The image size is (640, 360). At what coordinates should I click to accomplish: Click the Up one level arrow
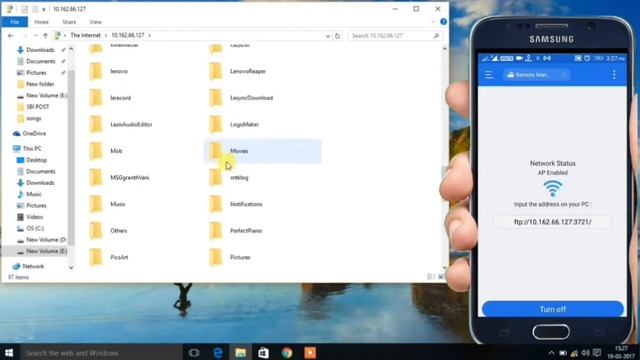[45, 36]
